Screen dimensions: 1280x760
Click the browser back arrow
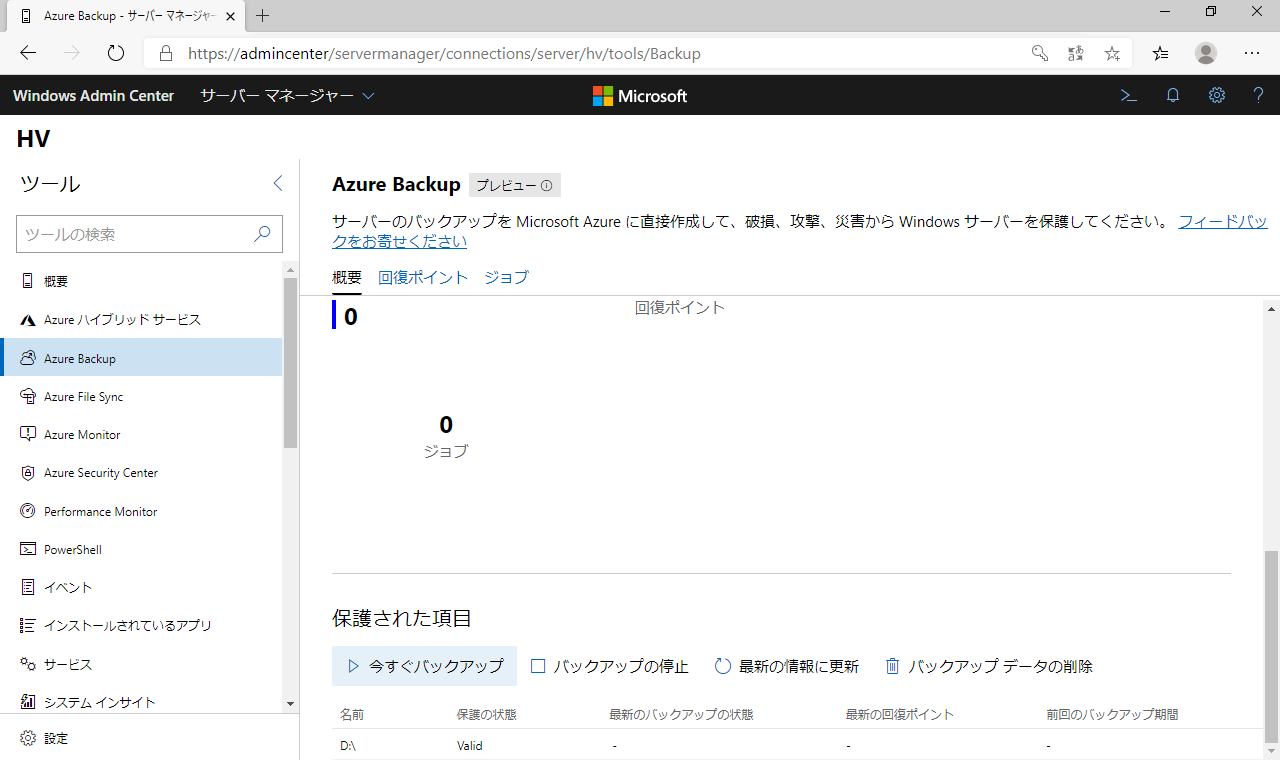pyautogui.click(x=28, y=54)
